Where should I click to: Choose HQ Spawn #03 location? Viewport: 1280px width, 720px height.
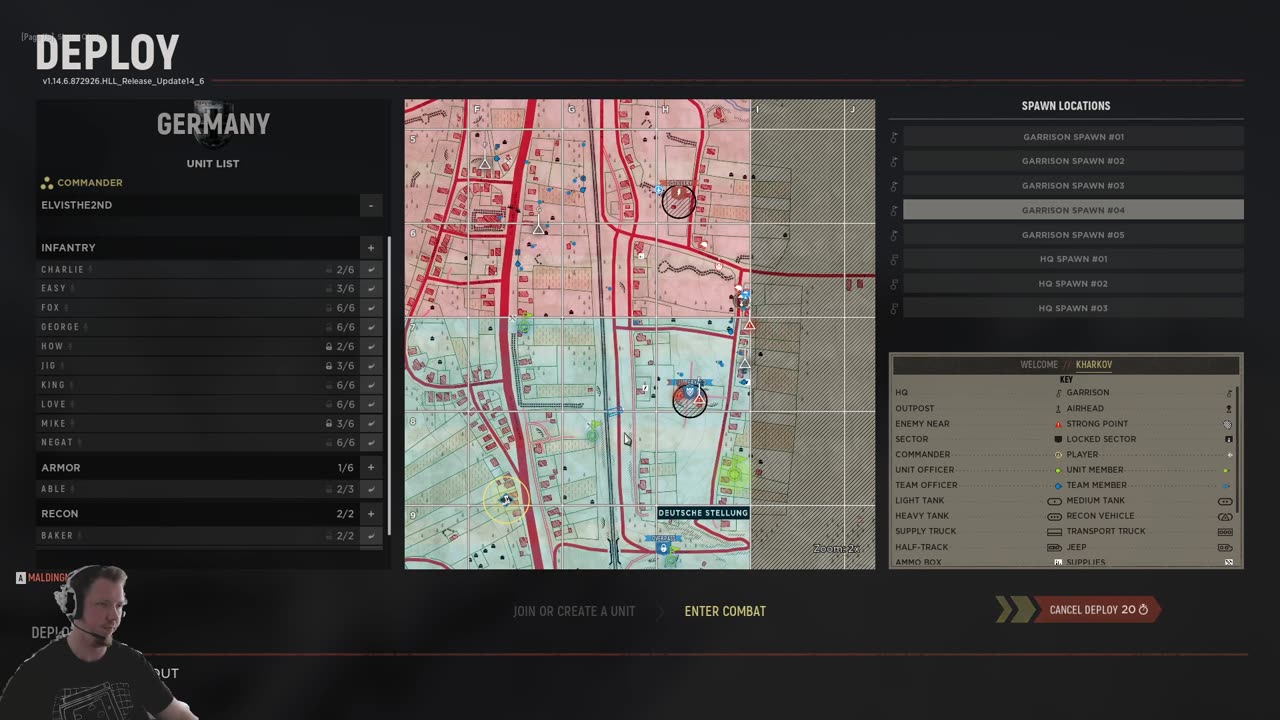(x=1073, y=308)
